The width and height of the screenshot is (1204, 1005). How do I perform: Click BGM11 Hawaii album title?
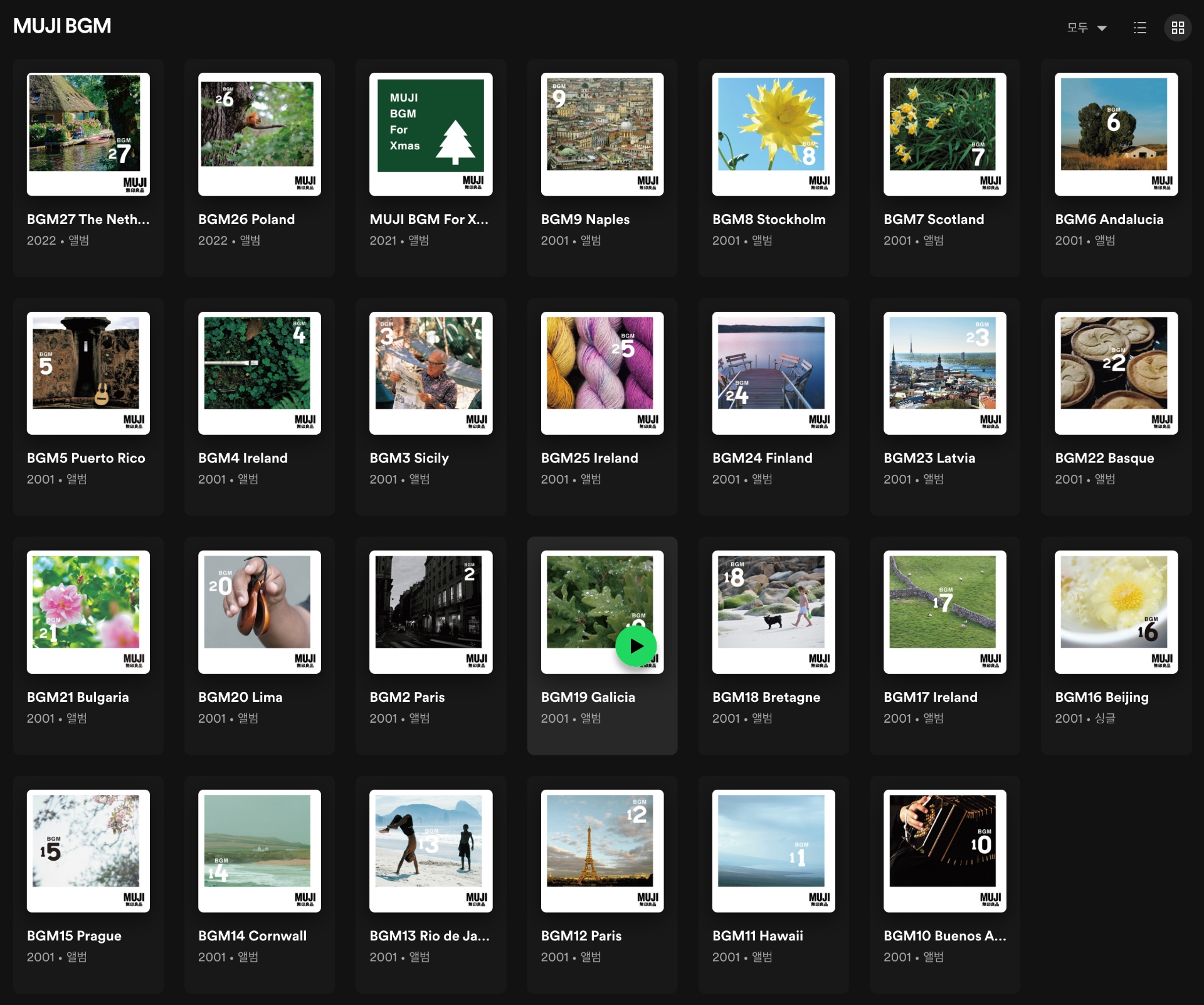click(x=758, y=936)
